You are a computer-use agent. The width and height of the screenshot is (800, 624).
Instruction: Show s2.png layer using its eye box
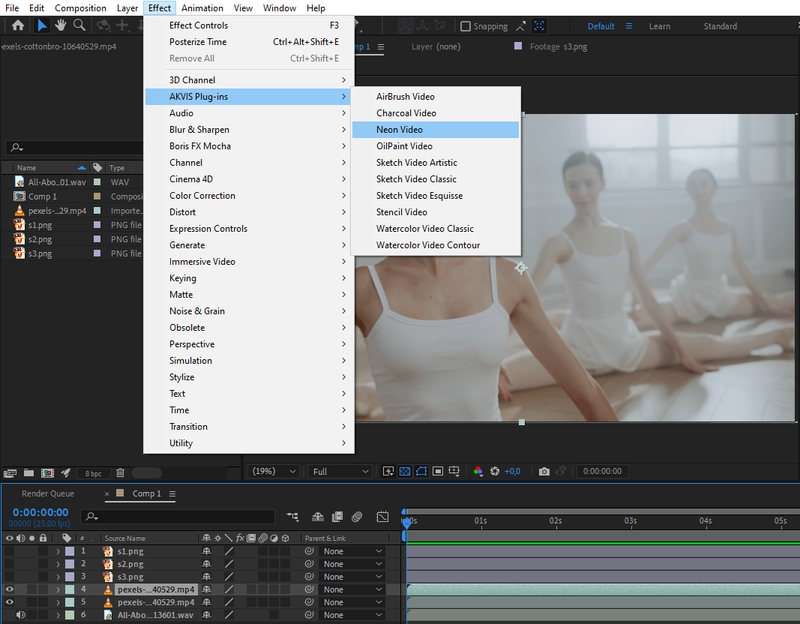(9, 564)
